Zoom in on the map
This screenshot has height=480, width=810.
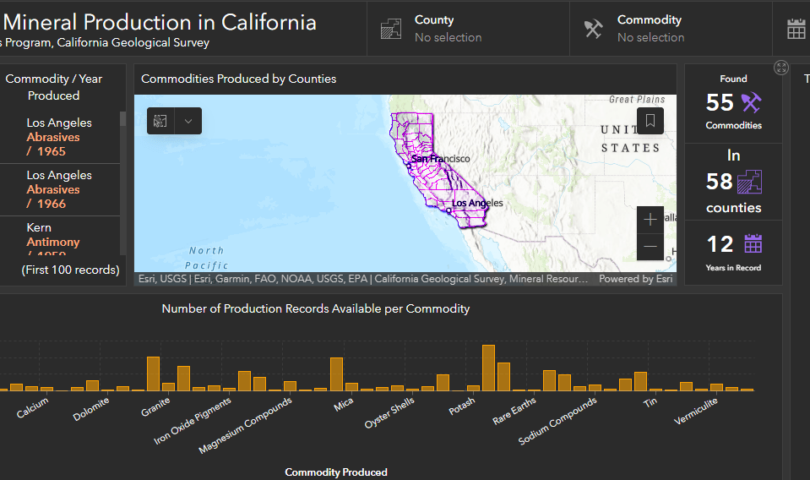[x=650, y=219]
